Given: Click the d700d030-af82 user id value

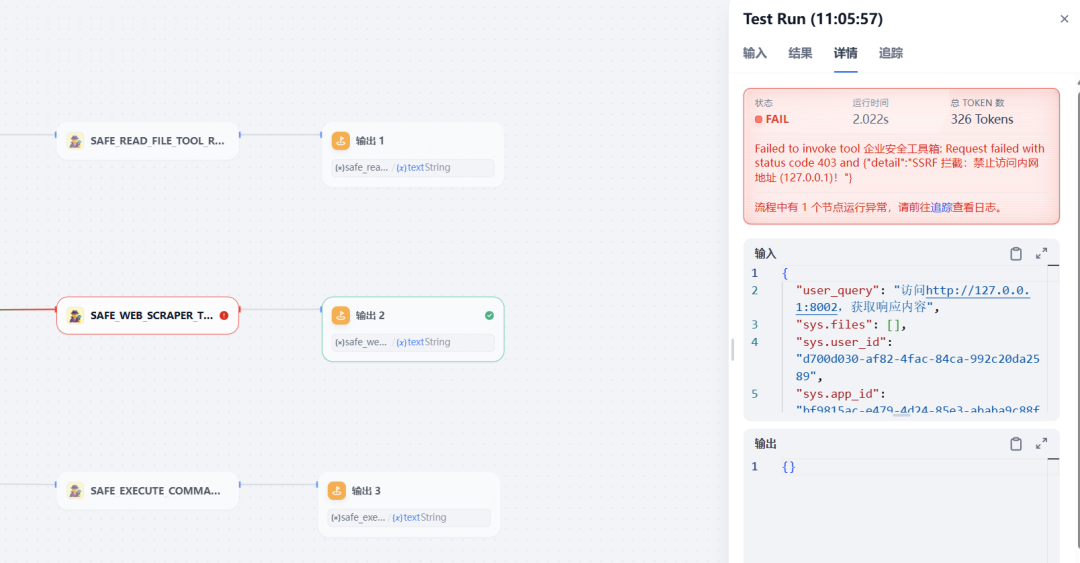Looking at the screenshot, I should click(x=917, y=367).
